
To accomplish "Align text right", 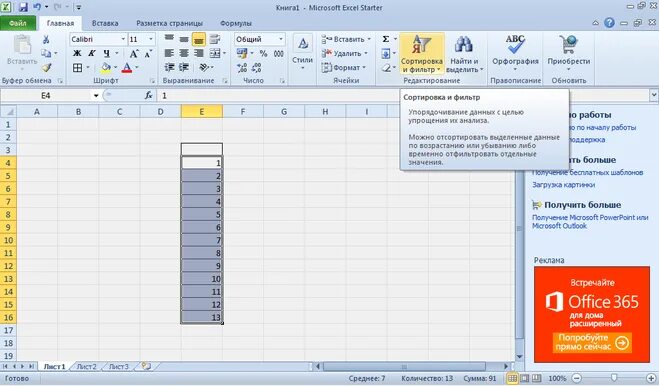I will coord(198,53).
